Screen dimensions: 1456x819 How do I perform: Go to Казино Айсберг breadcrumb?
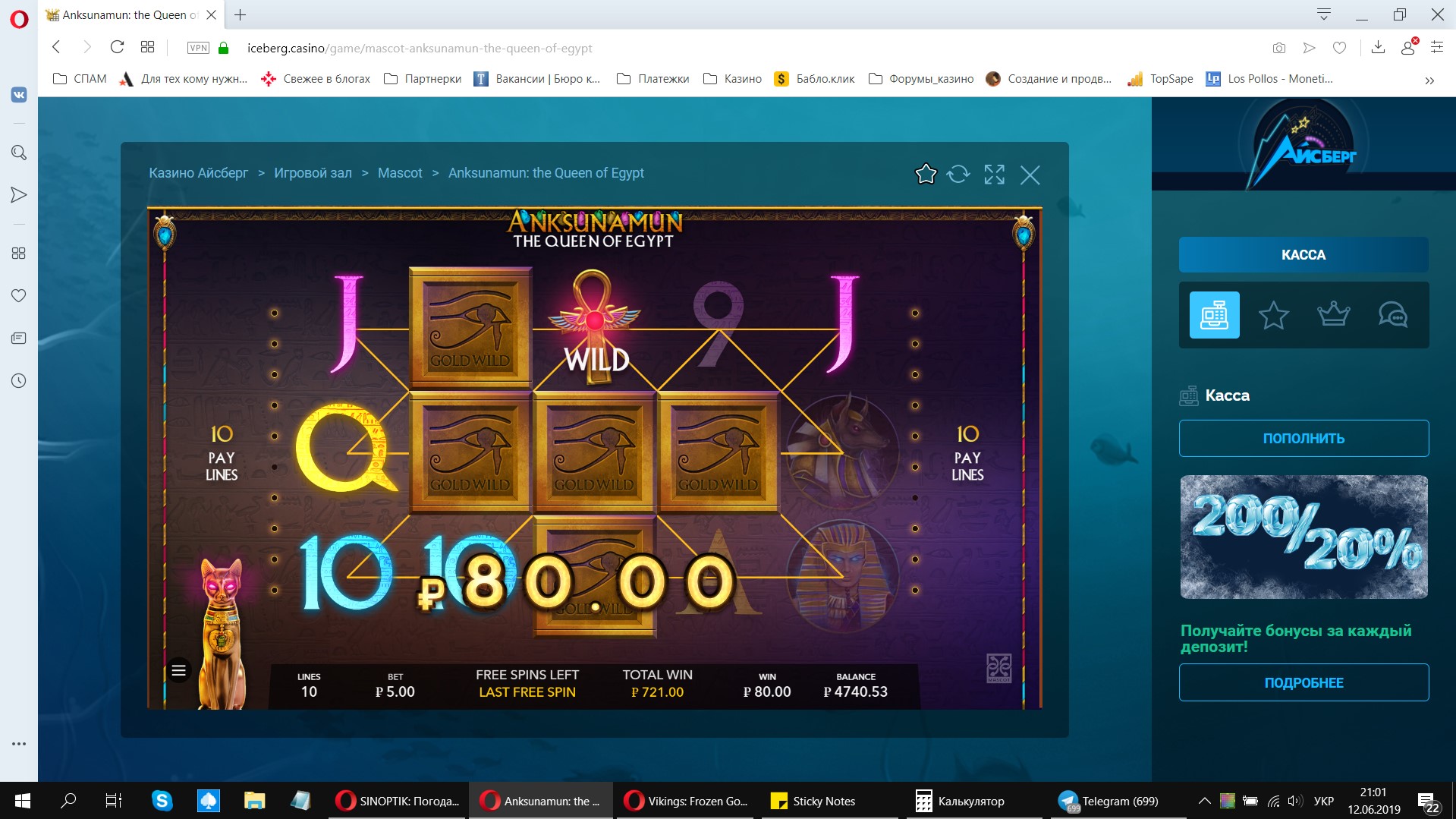point(198,173)
